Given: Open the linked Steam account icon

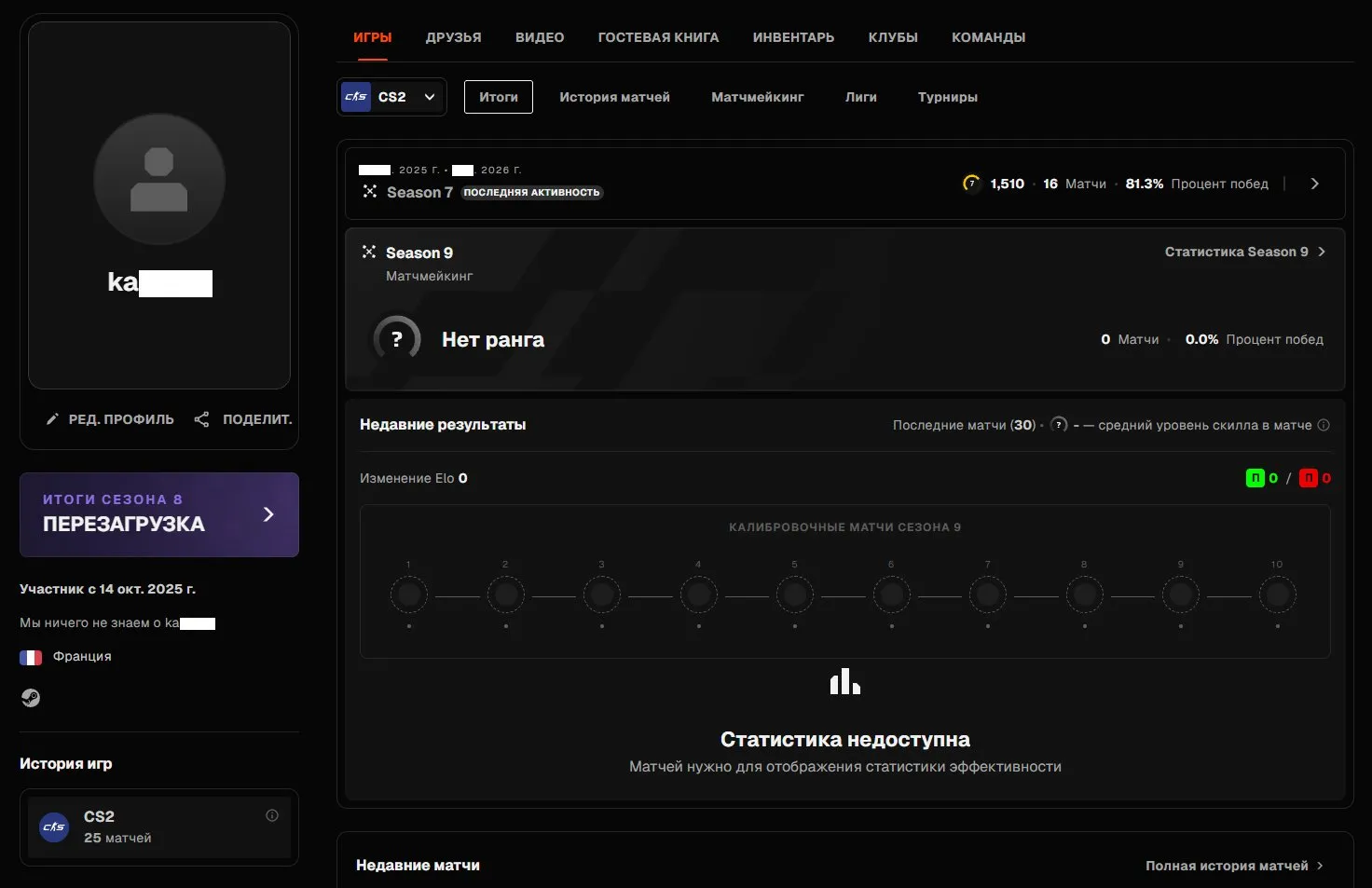Looking at the screenshot, I should [31, 698].
